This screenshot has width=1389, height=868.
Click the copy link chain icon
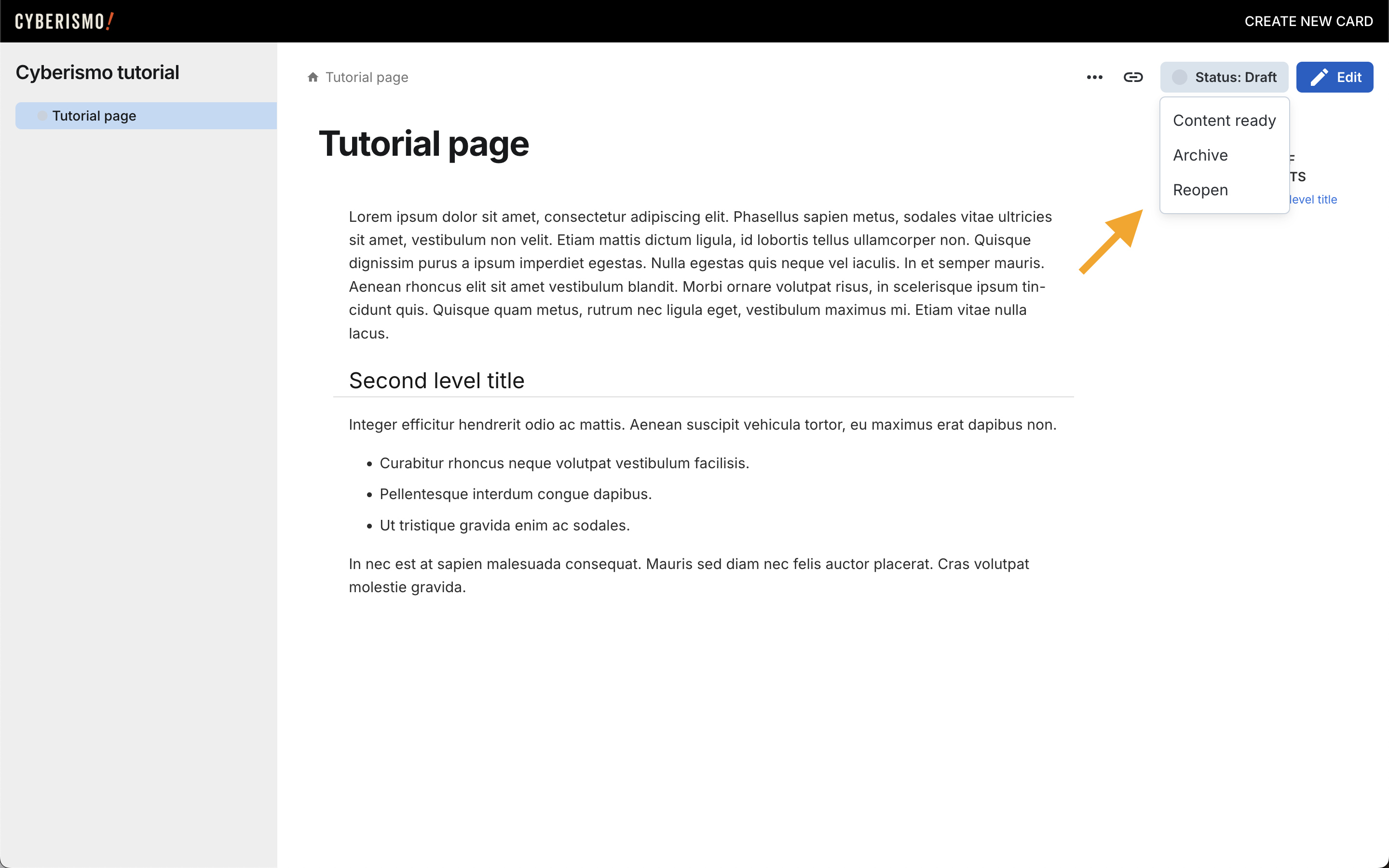1133,77
